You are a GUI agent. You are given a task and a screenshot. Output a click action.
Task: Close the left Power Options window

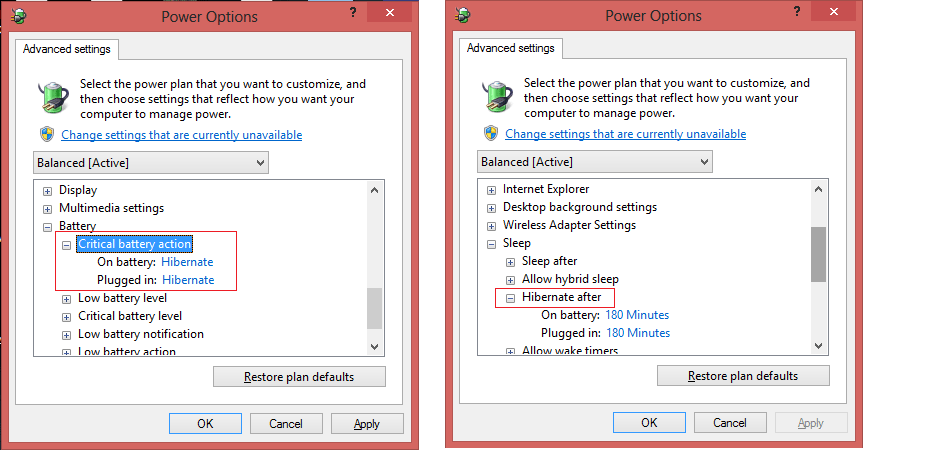point(390,12)
